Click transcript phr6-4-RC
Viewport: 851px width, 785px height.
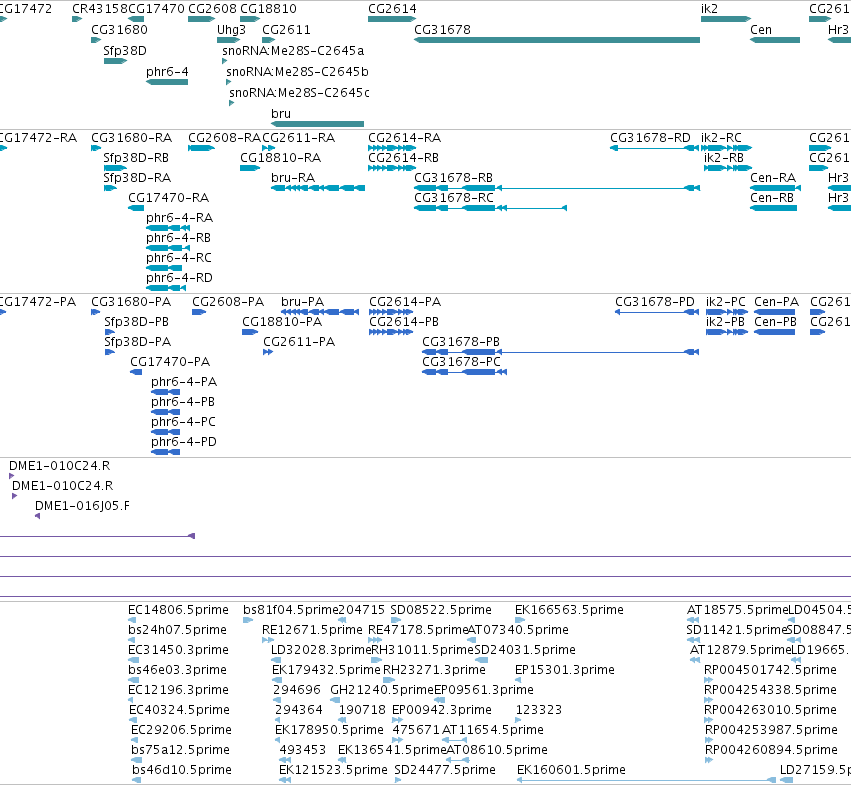click(164, 268)
